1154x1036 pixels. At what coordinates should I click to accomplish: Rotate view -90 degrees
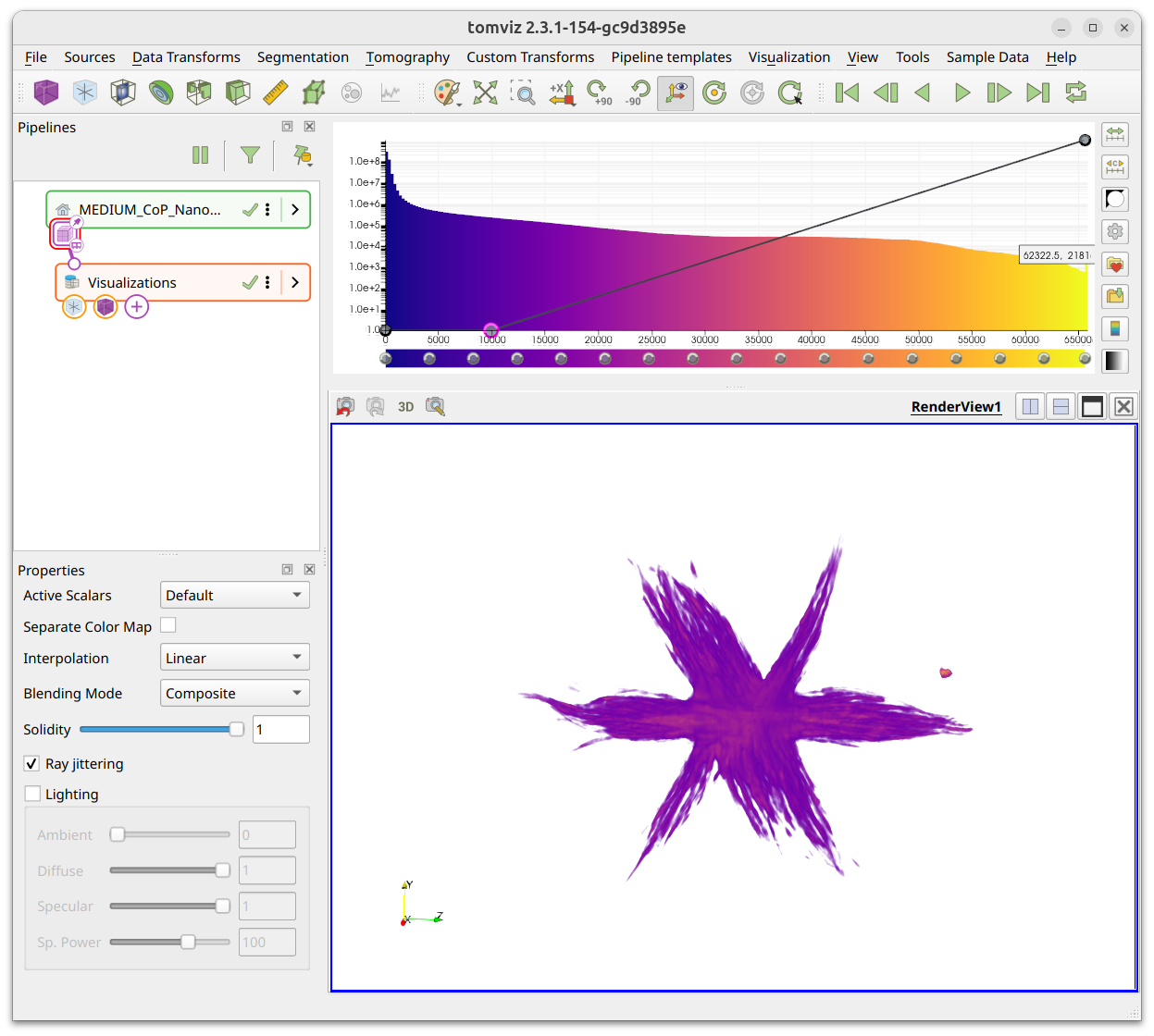point(638,92)
